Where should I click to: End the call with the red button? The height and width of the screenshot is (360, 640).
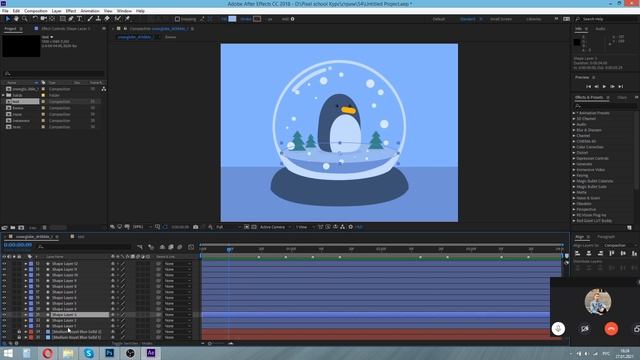[x=611, y=329]
